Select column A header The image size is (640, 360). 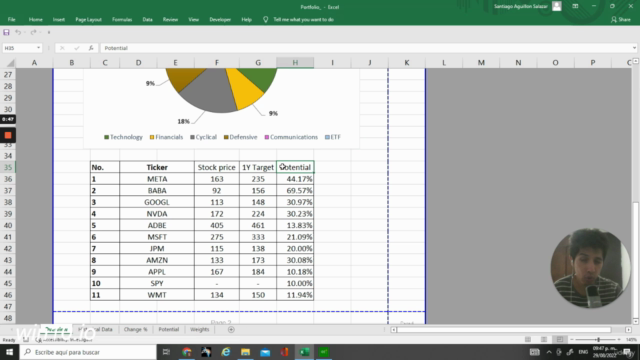[34, 62]
